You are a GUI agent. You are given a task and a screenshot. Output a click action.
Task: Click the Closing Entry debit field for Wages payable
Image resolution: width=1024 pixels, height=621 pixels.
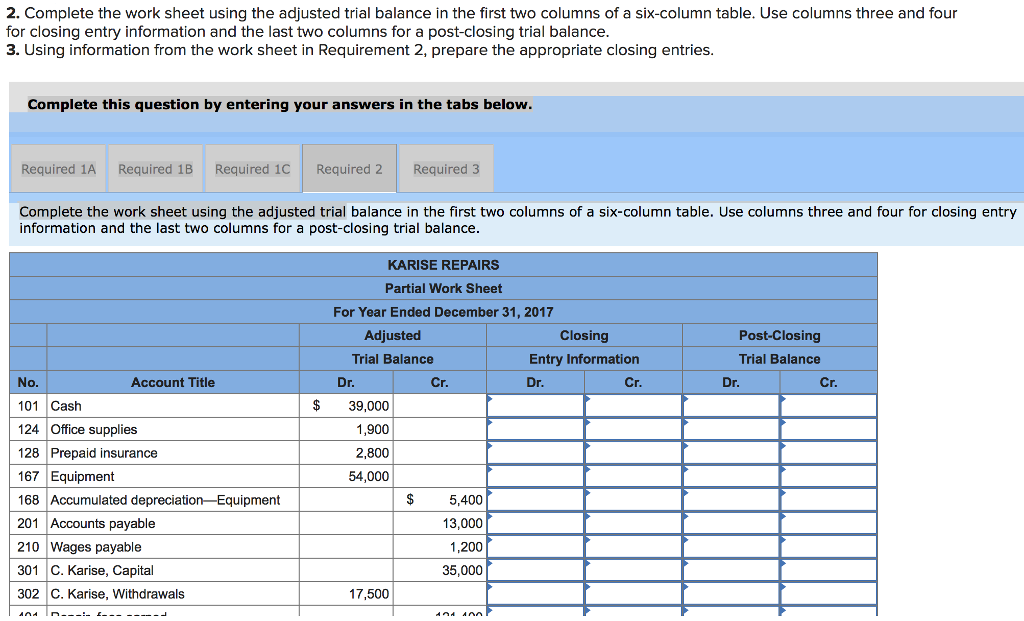tap(535, 546)
